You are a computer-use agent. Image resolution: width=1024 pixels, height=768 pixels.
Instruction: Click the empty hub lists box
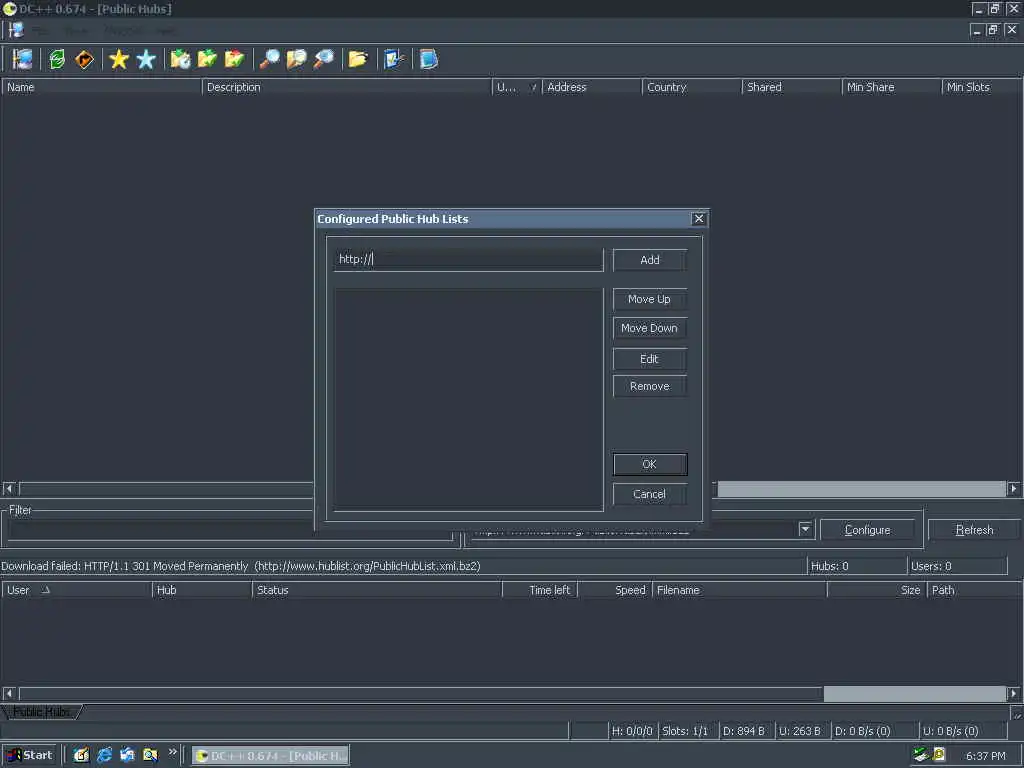pos(468,399)
